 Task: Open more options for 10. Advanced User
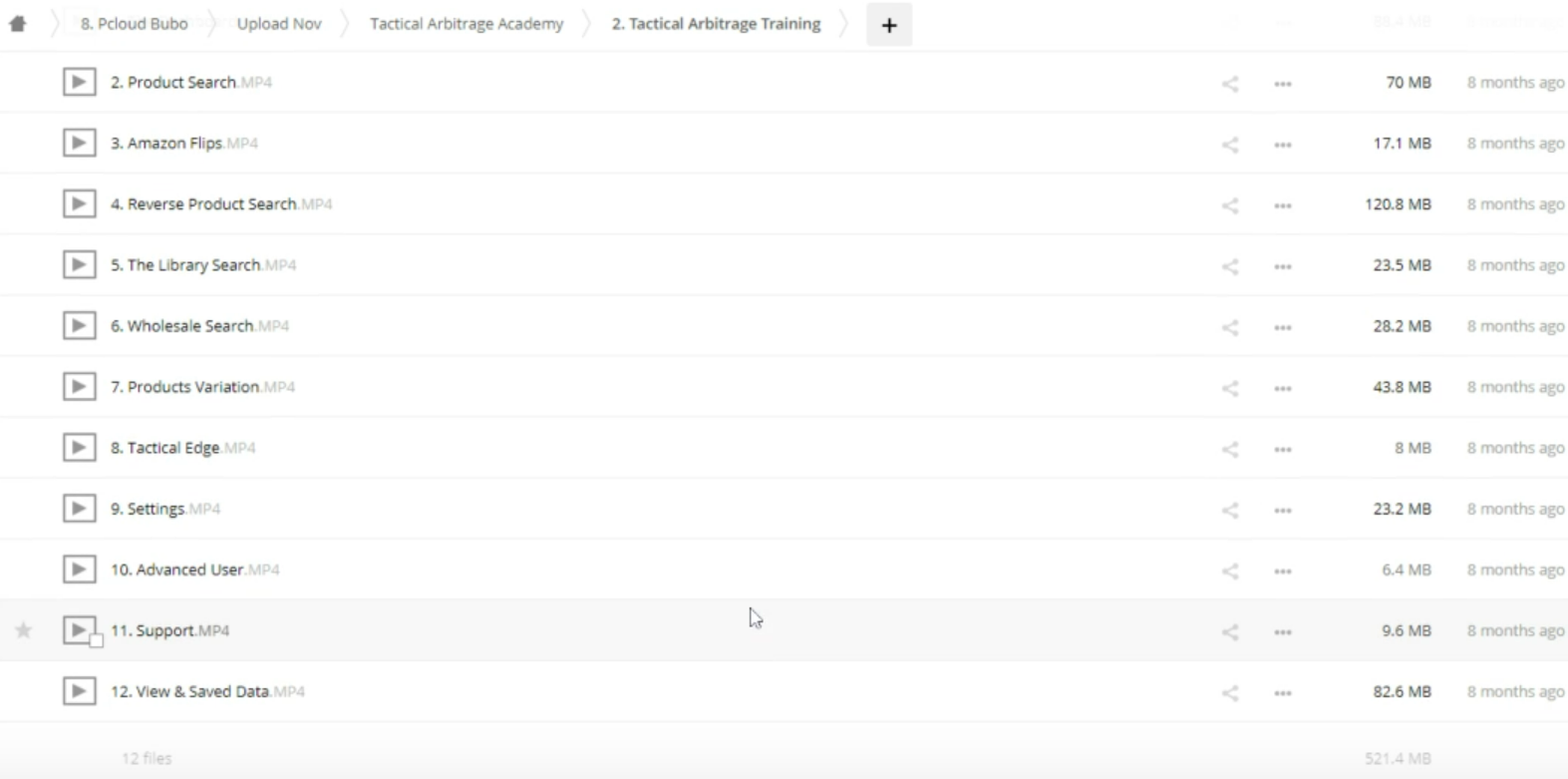(1283, 571)
